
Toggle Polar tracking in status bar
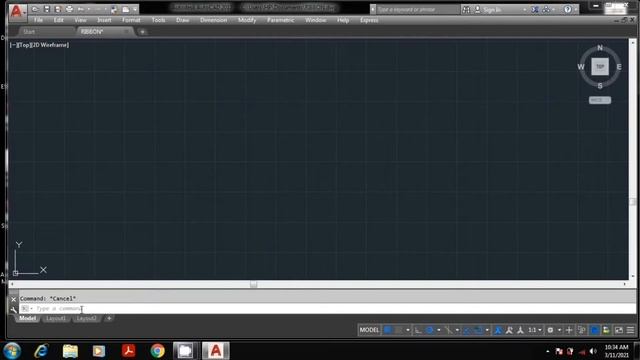click(429, 330)
